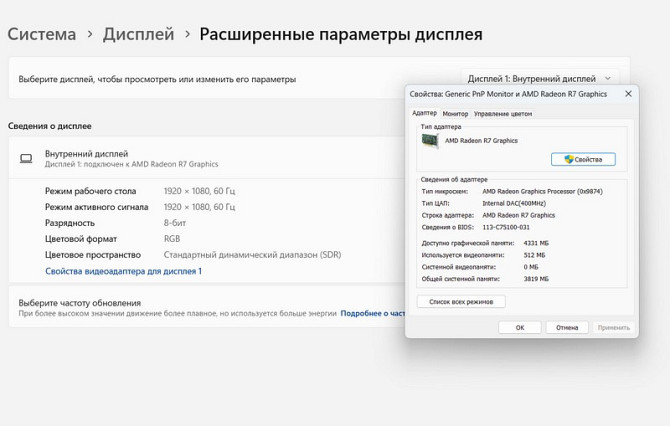The image size is (670, 426).
Task: Click the chevron arrow of the display selector
Action: 607,78
